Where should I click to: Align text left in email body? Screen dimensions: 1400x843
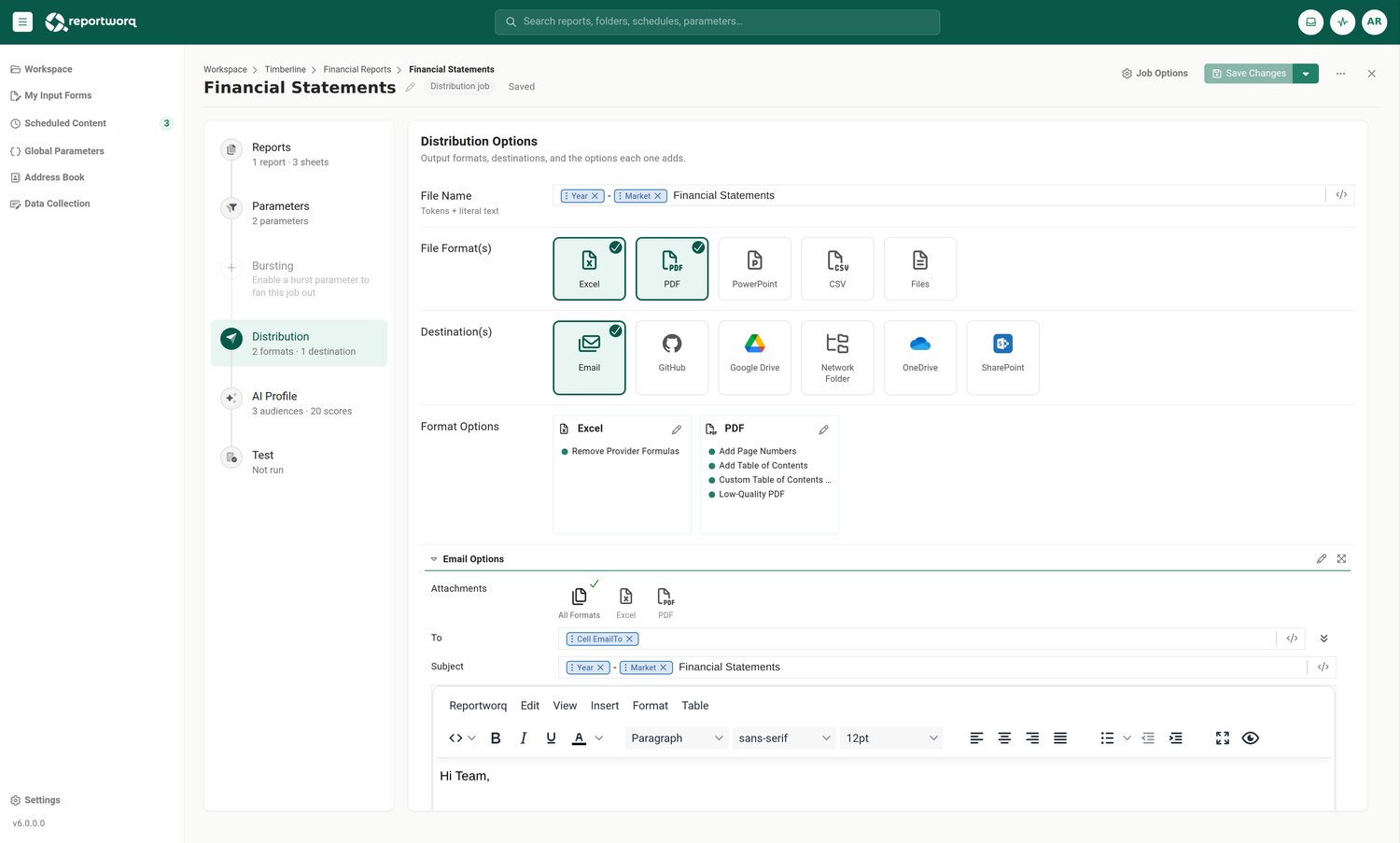[x=976, y=738]
